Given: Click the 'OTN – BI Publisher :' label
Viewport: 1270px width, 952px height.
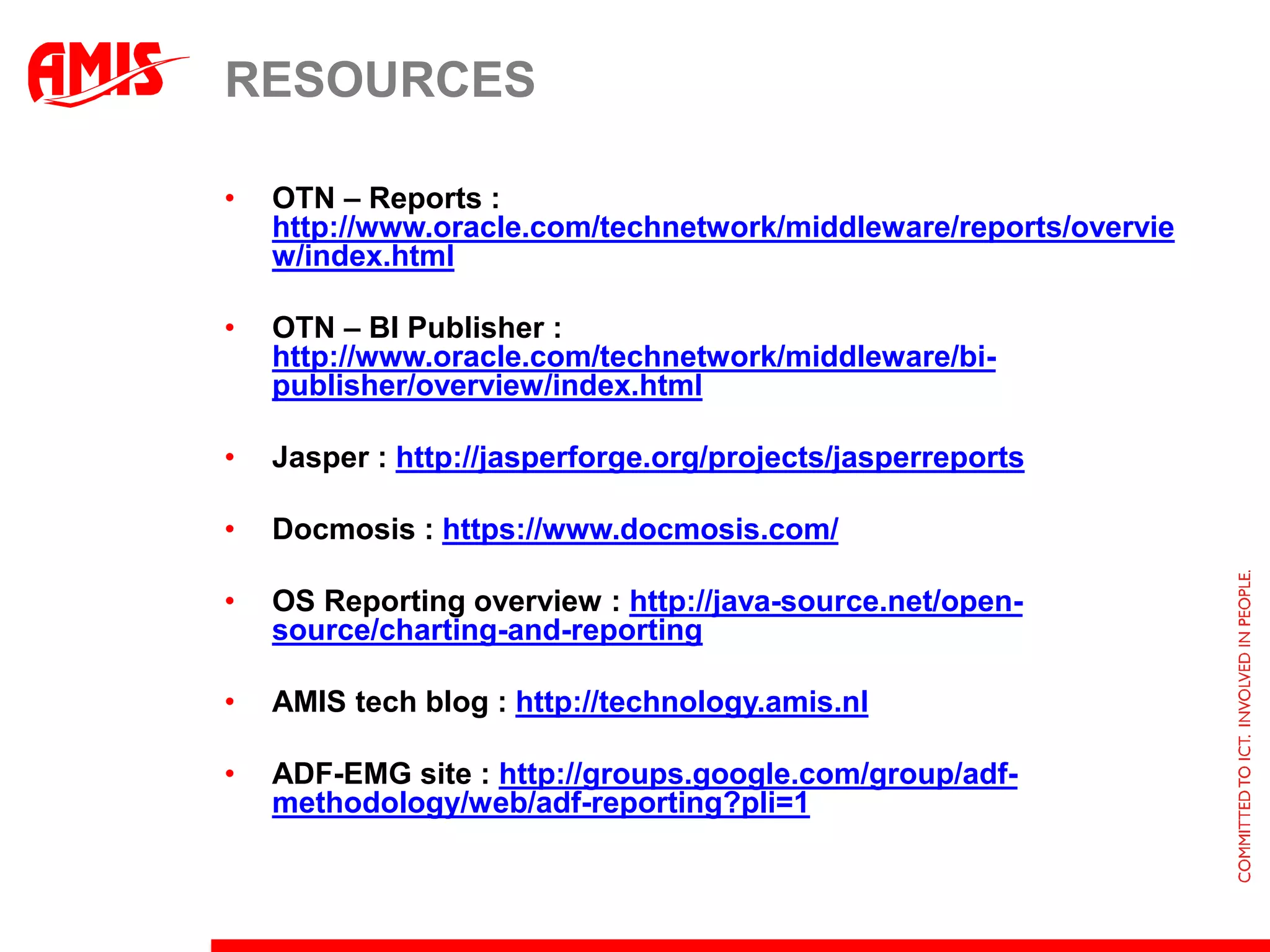Looking at the screenshot, I should (x=417, y=328).
